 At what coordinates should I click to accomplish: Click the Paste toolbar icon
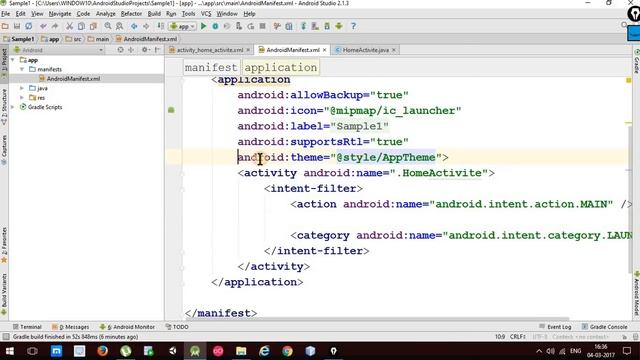[93, 26]
